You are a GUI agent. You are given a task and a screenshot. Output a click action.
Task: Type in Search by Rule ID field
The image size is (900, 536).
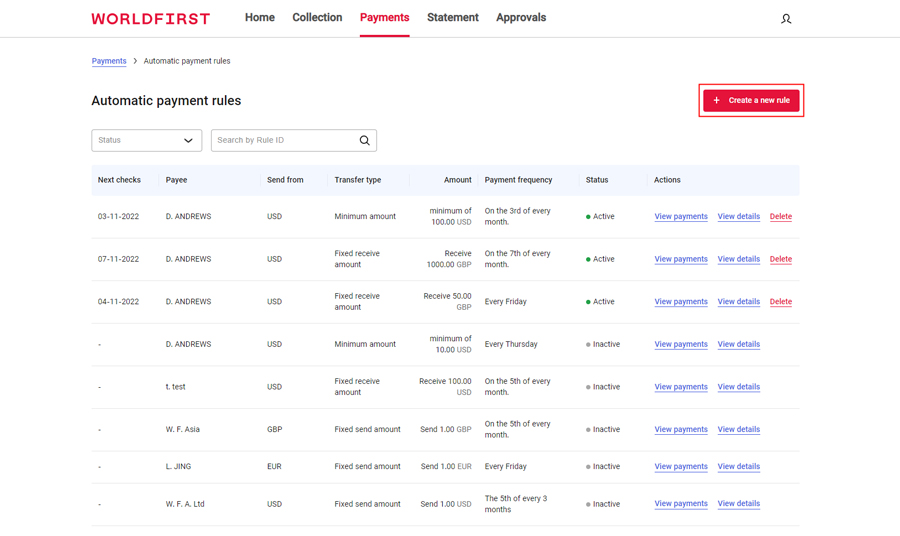(x=283, y=141)
